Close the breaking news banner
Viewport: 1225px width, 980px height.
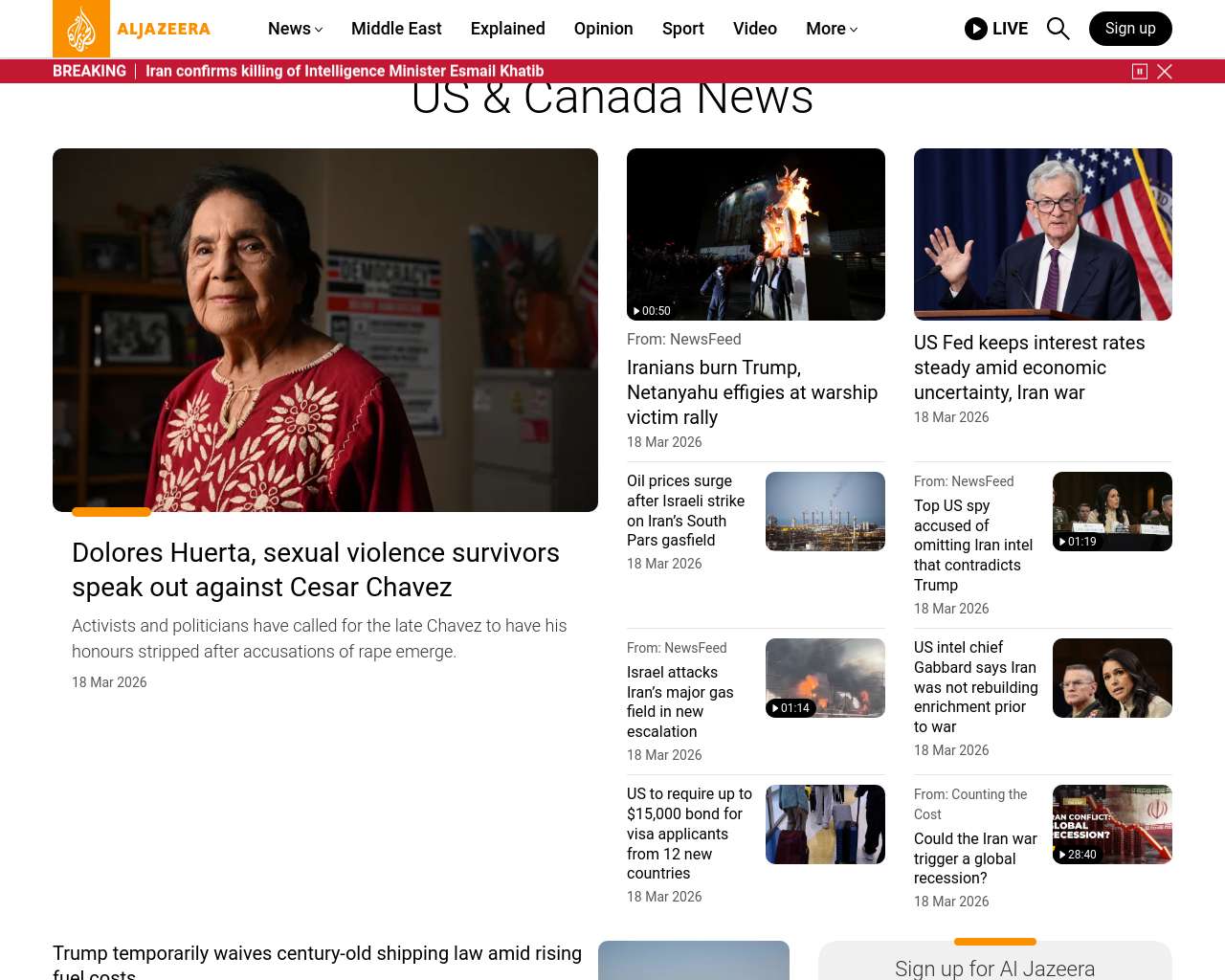click(1165, 72)
